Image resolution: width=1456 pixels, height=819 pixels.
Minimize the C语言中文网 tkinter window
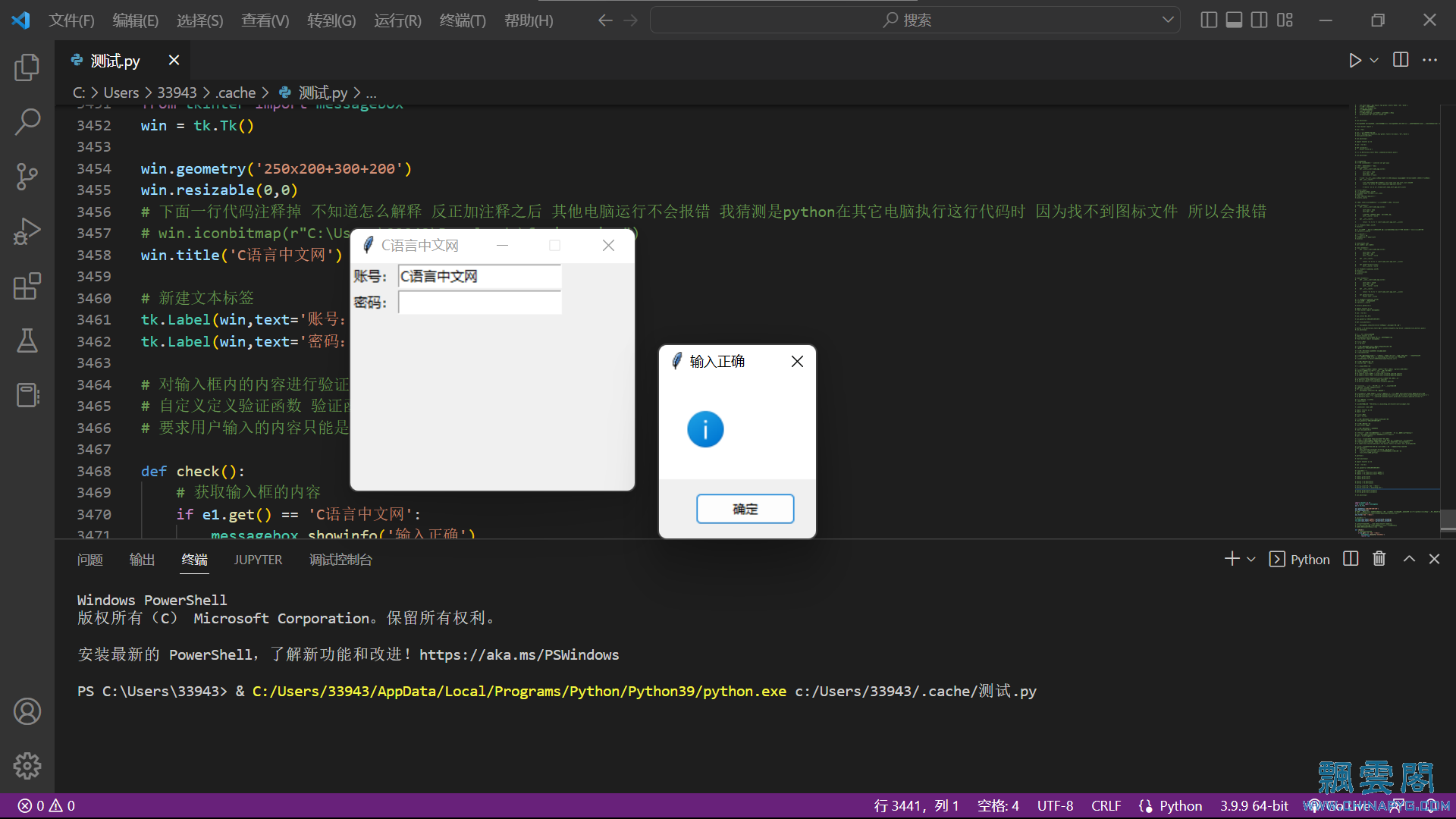(x=502, y=245)
